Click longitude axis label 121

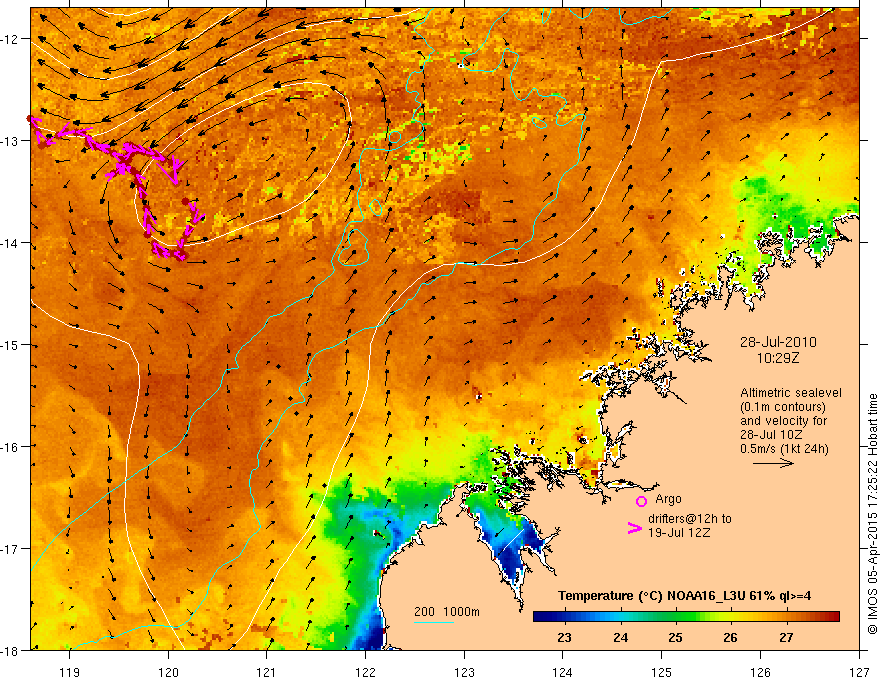click(267, 672)
